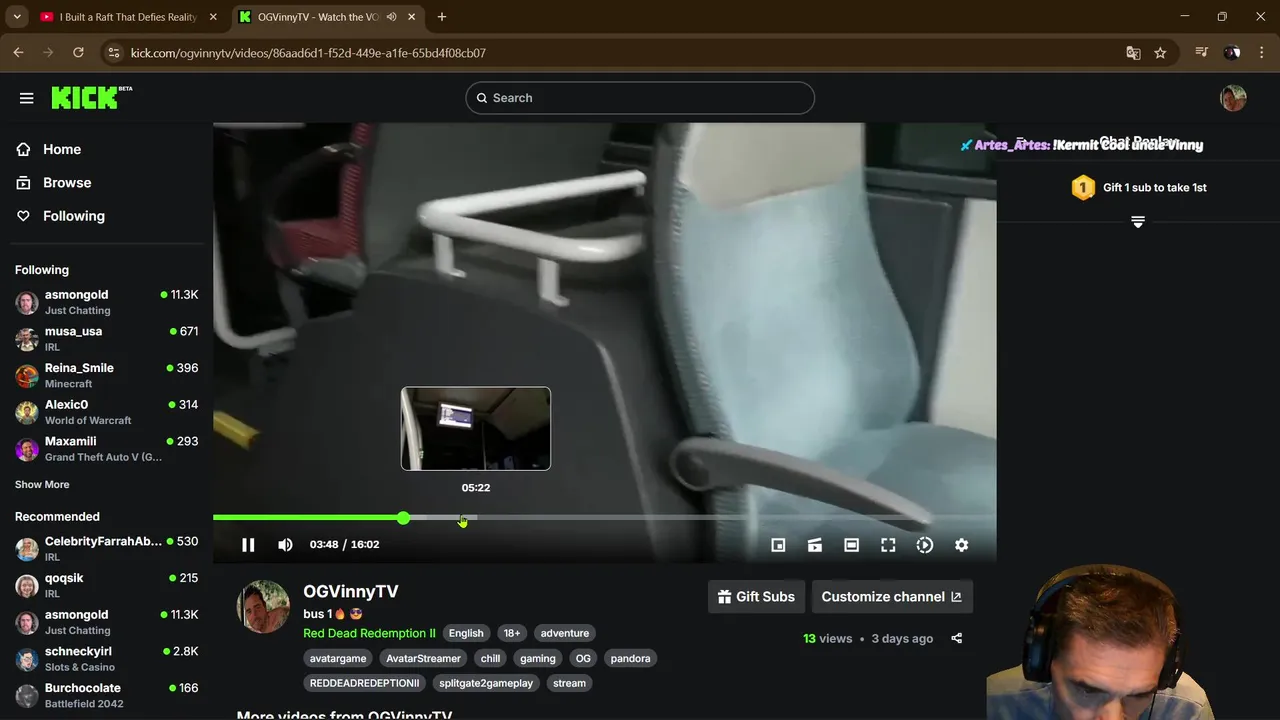Click the Kick logo
Viewport: 1280px width, 720px height.
[91, 97]
